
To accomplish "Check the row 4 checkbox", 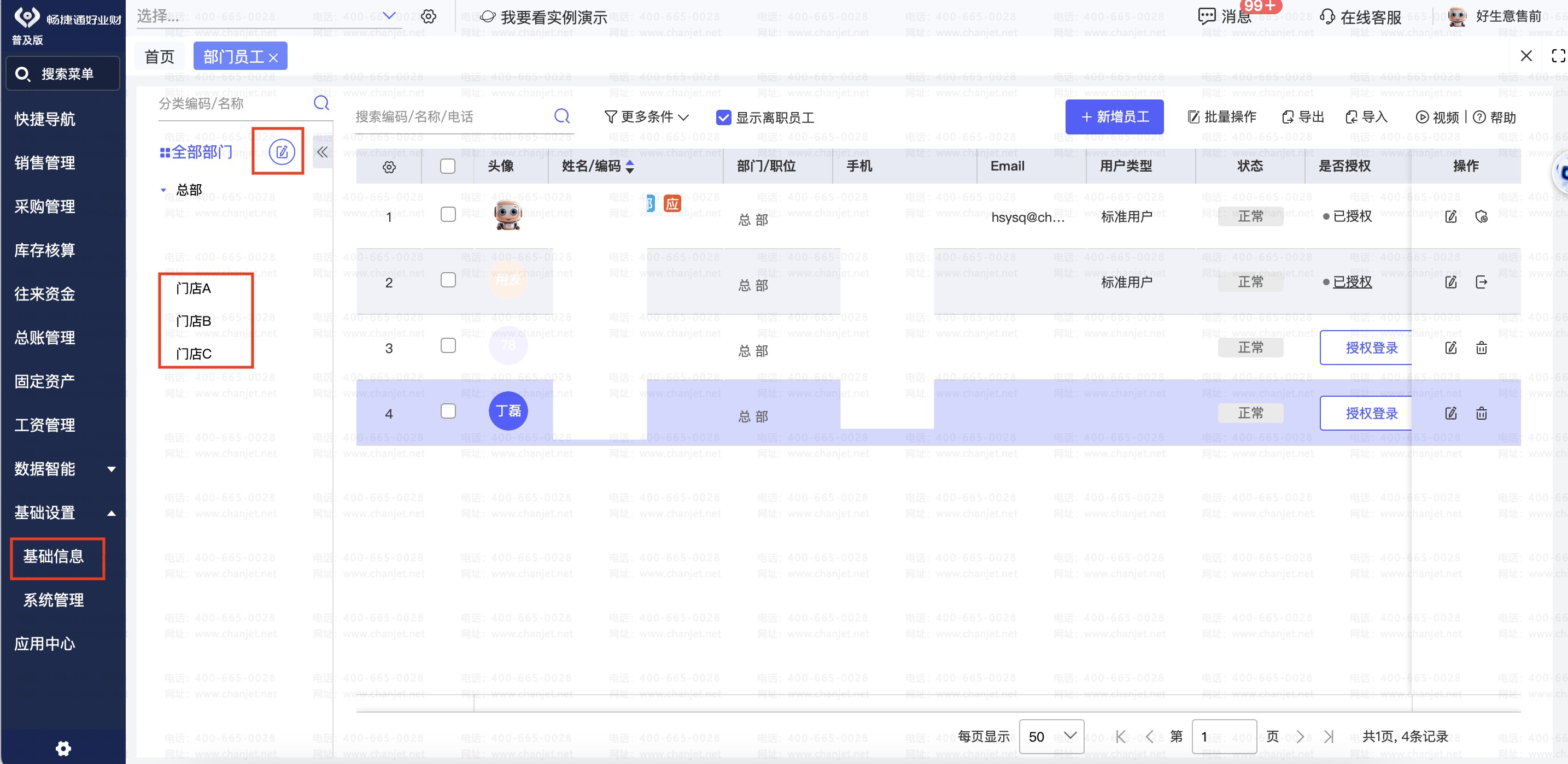I will coord(448,411).
